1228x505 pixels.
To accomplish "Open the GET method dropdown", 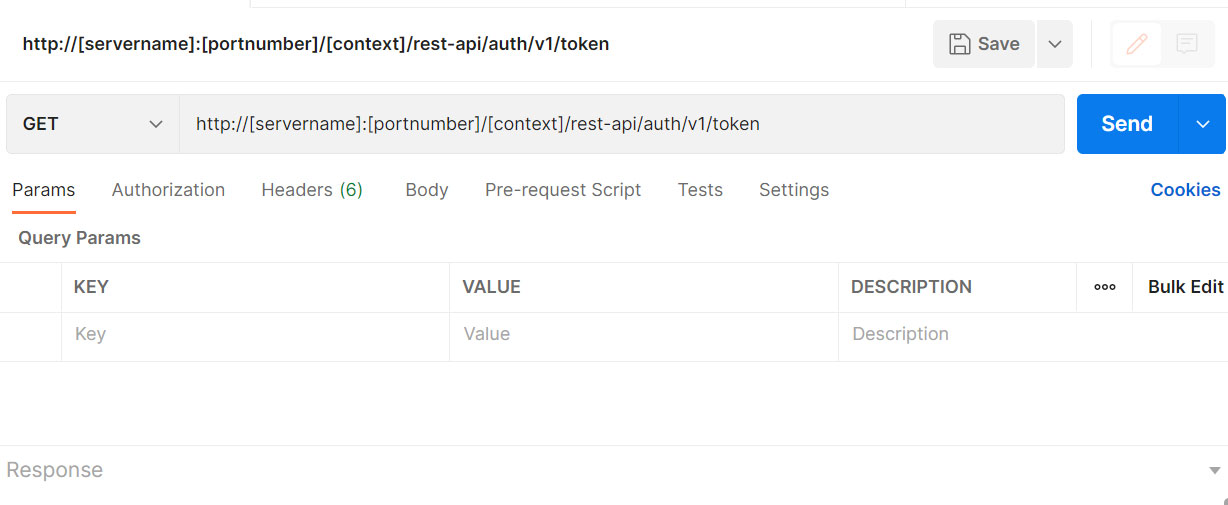I will 92,124.
